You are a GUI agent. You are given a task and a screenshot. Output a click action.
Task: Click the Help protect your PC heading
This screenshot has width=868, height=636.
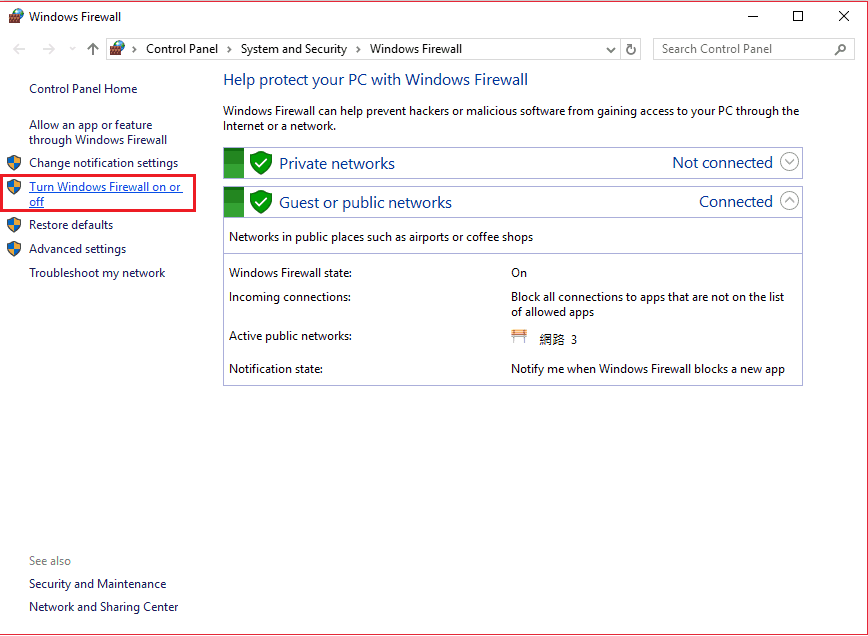[375, 80]
